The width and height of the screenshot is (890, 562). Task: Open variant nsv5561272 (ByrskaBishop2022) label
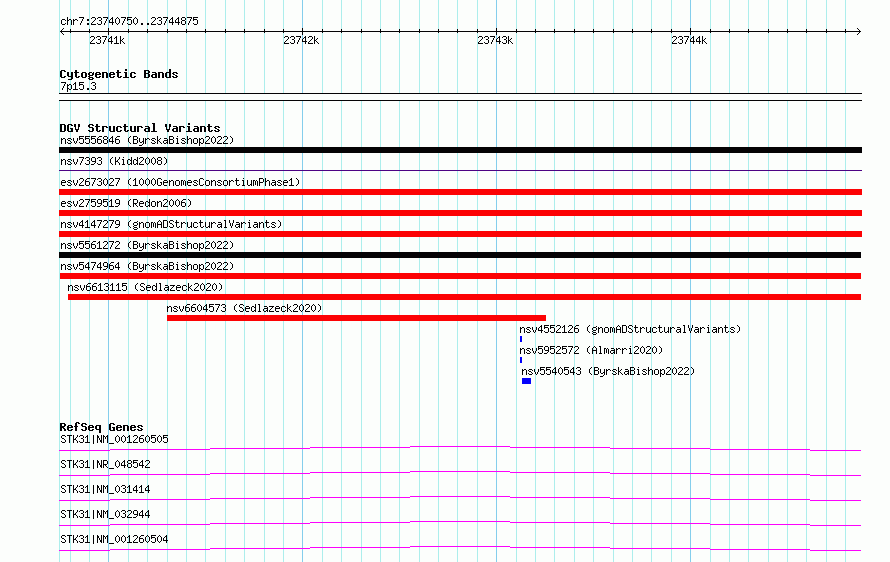[x=147, y=245]
